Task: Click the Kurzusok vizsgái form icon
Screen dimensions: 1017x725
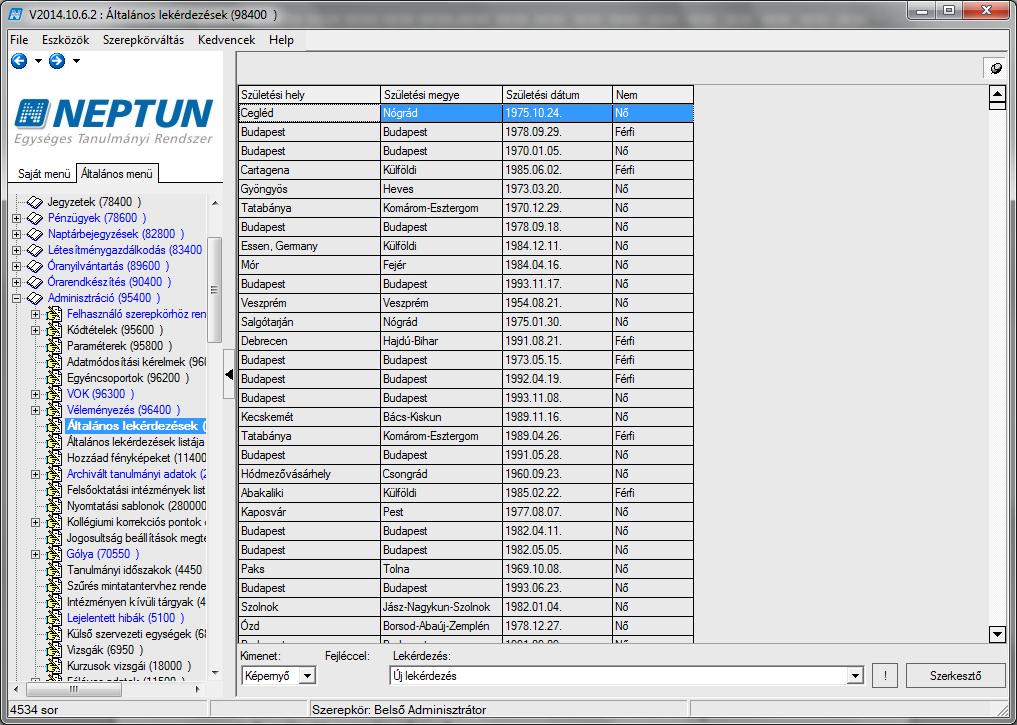Action: pyautogui.click(x=54, y=666)
